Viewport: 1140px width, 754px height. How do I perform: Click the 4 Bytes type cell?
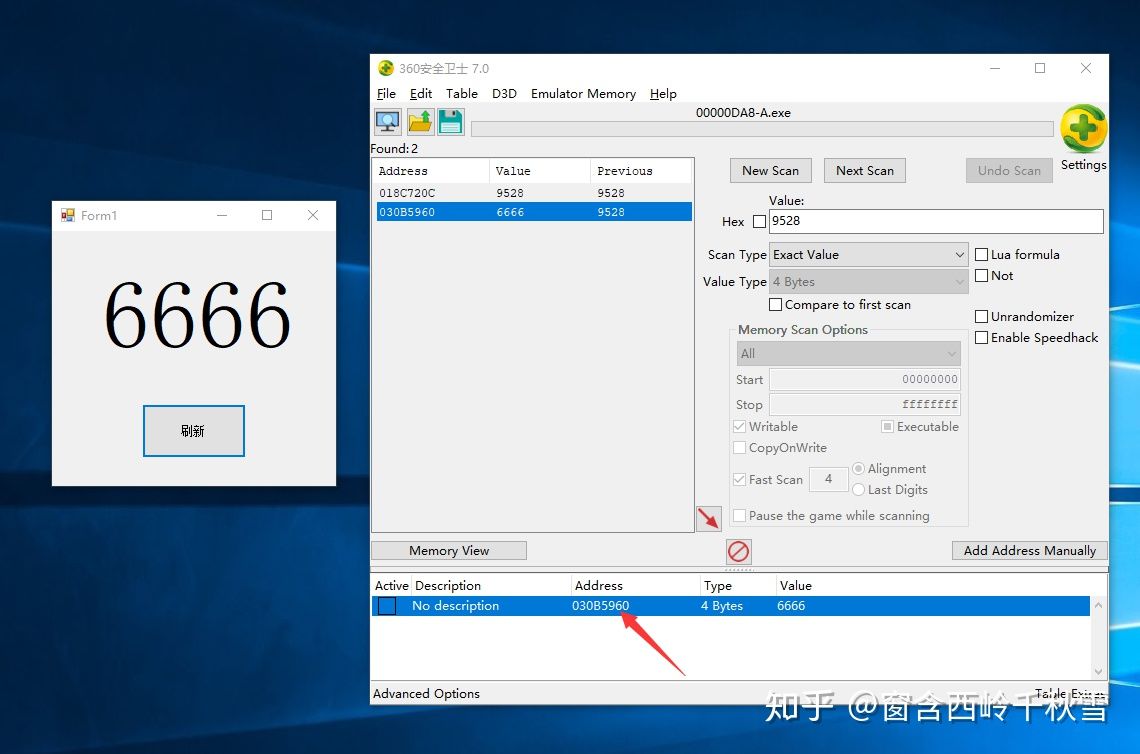722,606
